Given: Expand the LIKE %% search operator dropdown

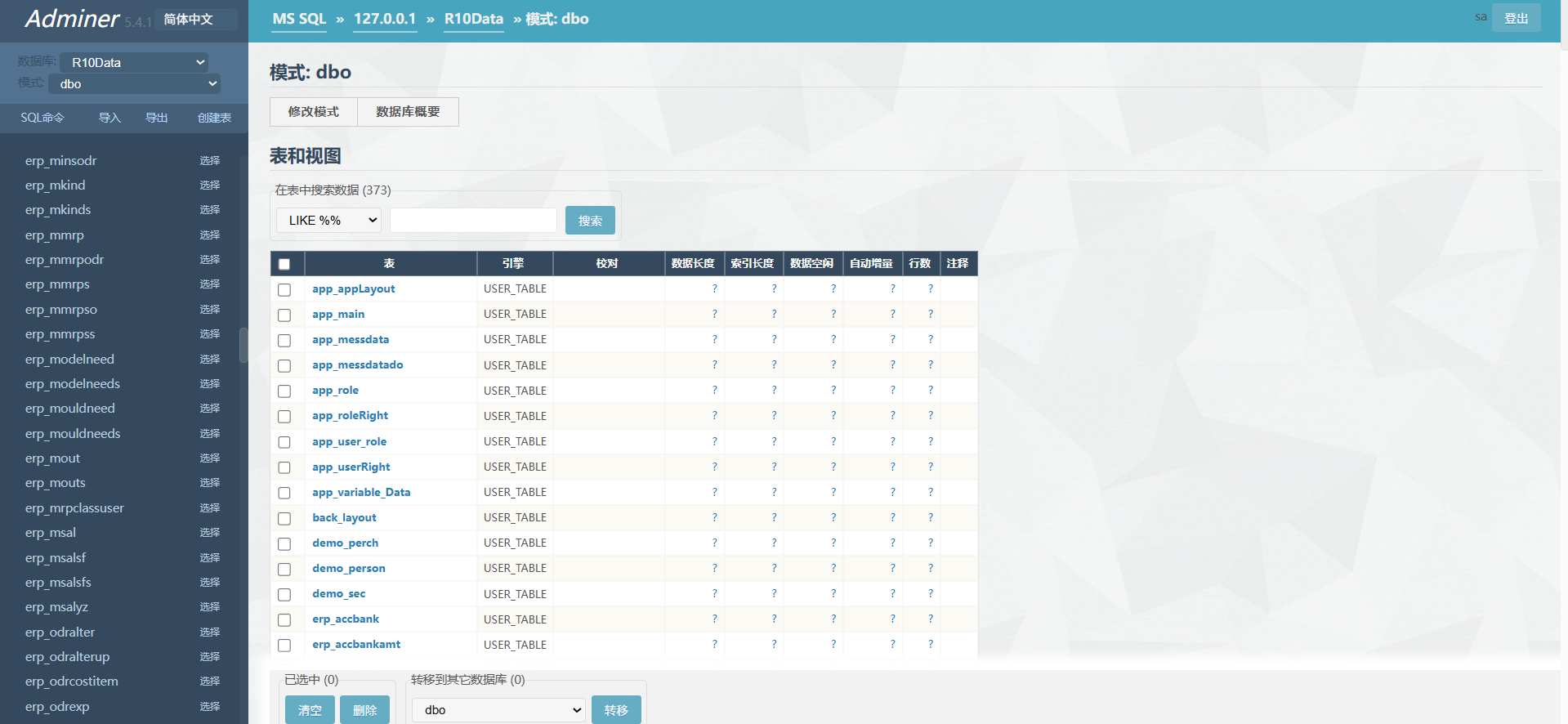Looking at the screenshot, I should (328, 221).
